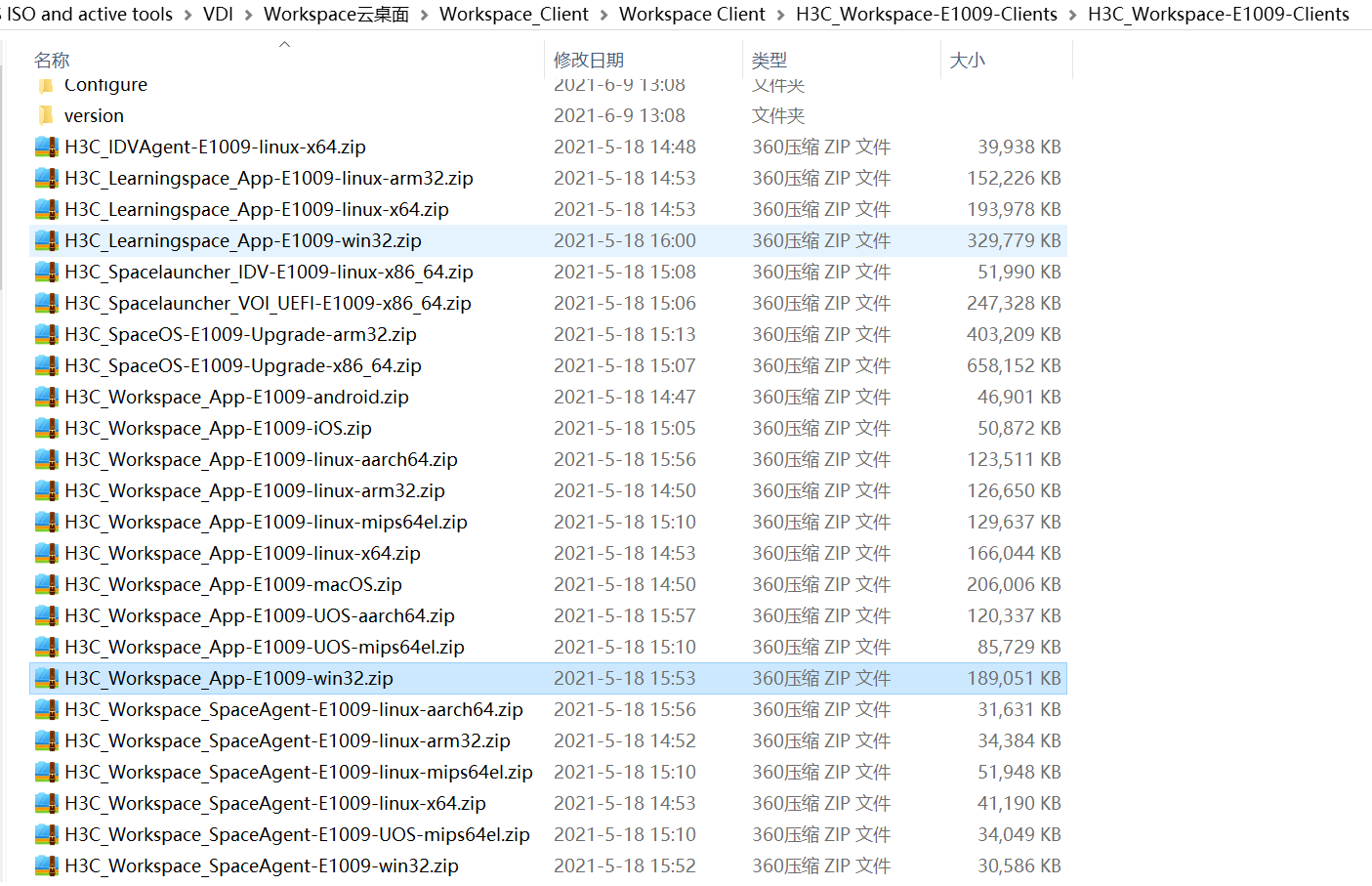Screen dimensions: 1372x886
Task: Click the H3C_Learningspace_App-E1009-linux-x64.zip archive icon
Action: click(46, 209)
